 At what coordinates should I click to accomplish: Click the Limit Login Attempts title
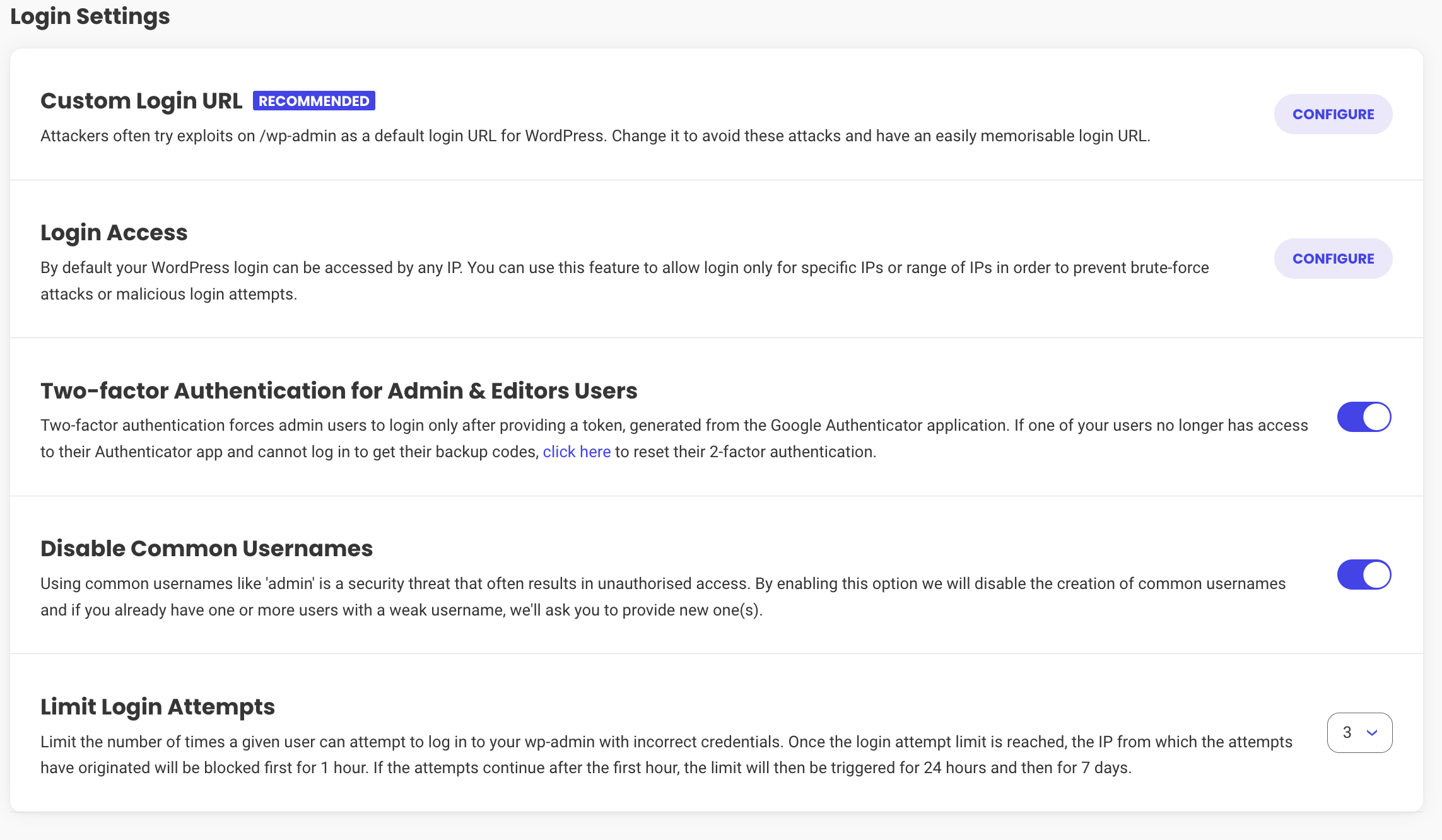158,707
